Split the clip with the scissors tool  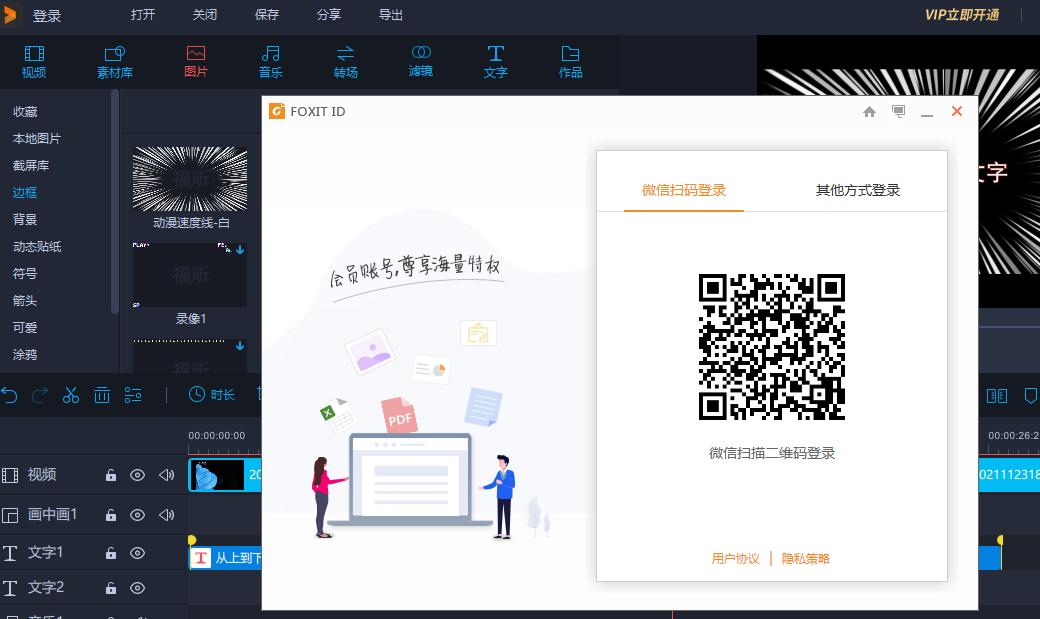click(70, 396)
